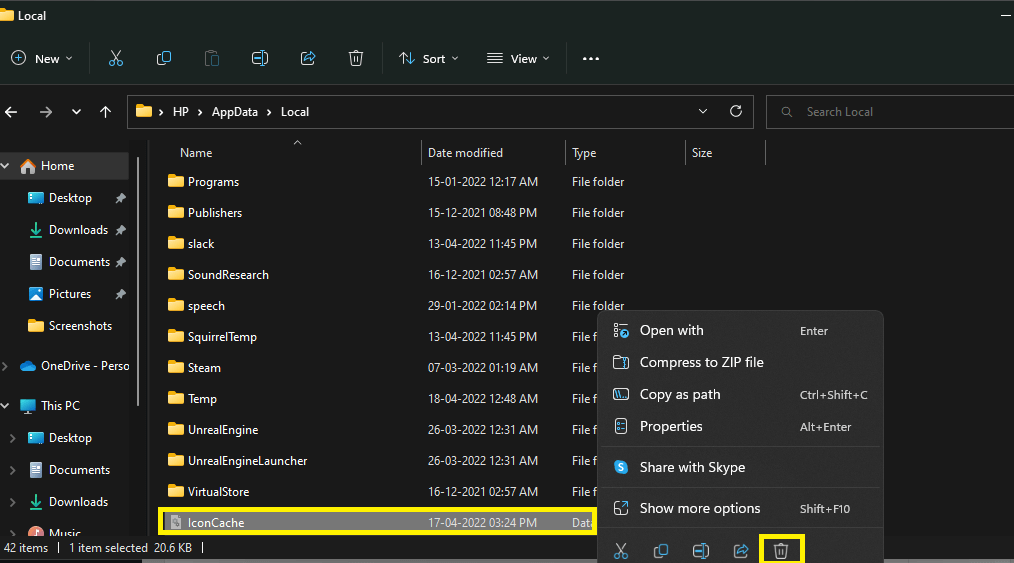The image size is (1014, 563).
Task: Click the Delete trash icon in top toolbar
Action: click(x=356, y=58)
